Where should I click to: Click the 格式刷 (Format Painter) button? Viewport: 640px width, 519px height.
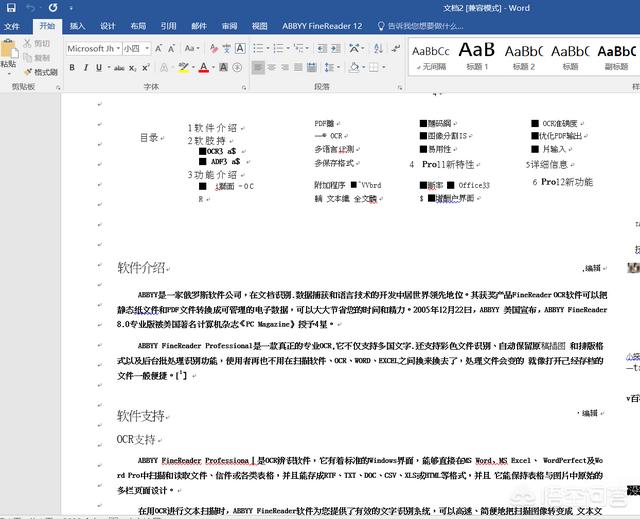40,72
